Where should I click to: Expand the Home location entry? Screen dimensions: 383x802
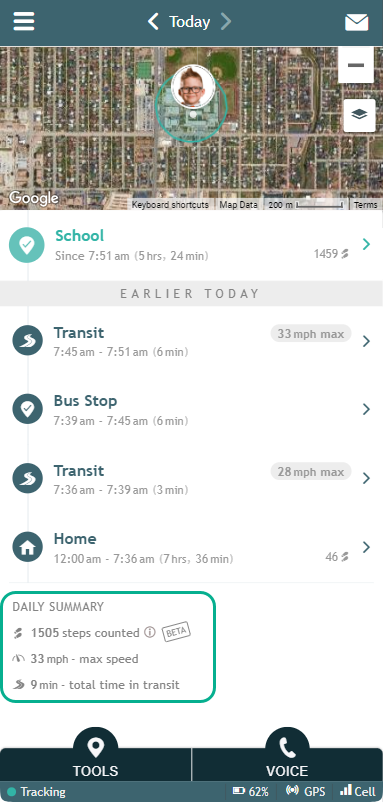pyautogui.click(x=191, y=547)
